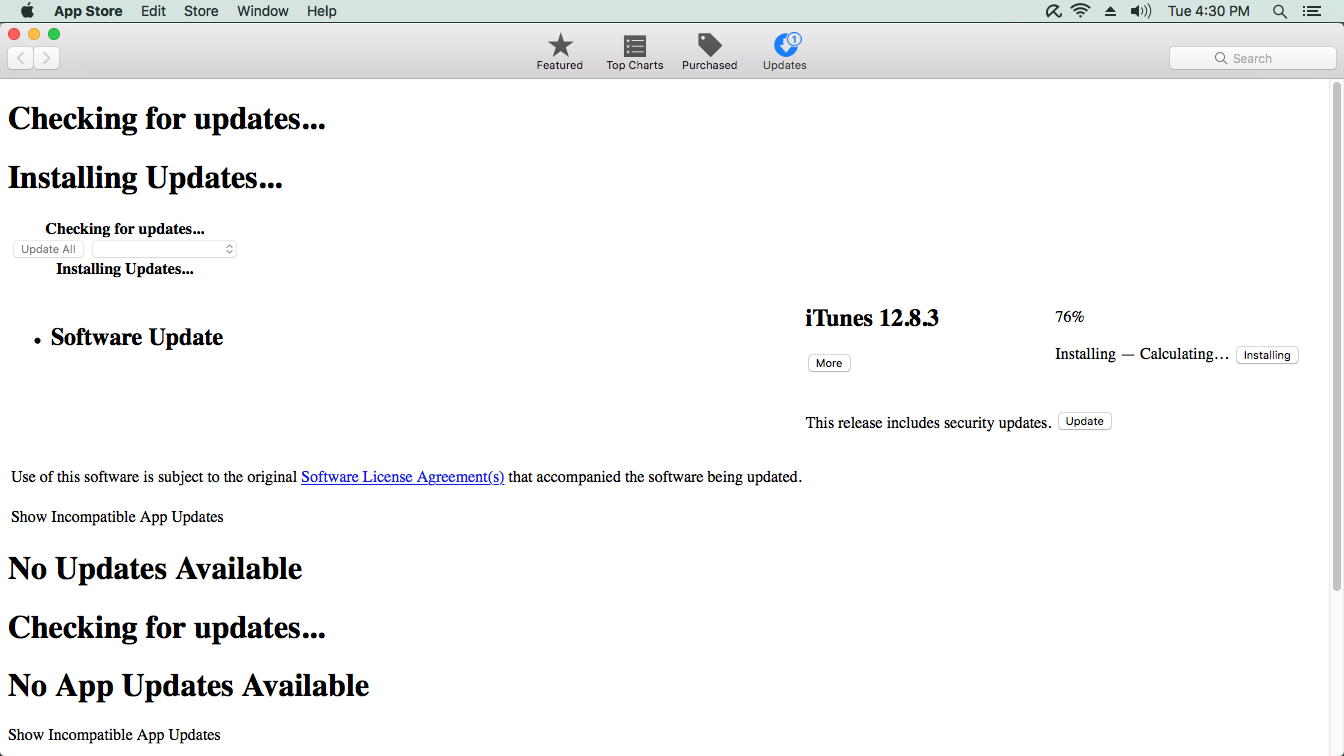
Task: Open Spotlight search magnifier icon
Action: tap(1280, 11)
